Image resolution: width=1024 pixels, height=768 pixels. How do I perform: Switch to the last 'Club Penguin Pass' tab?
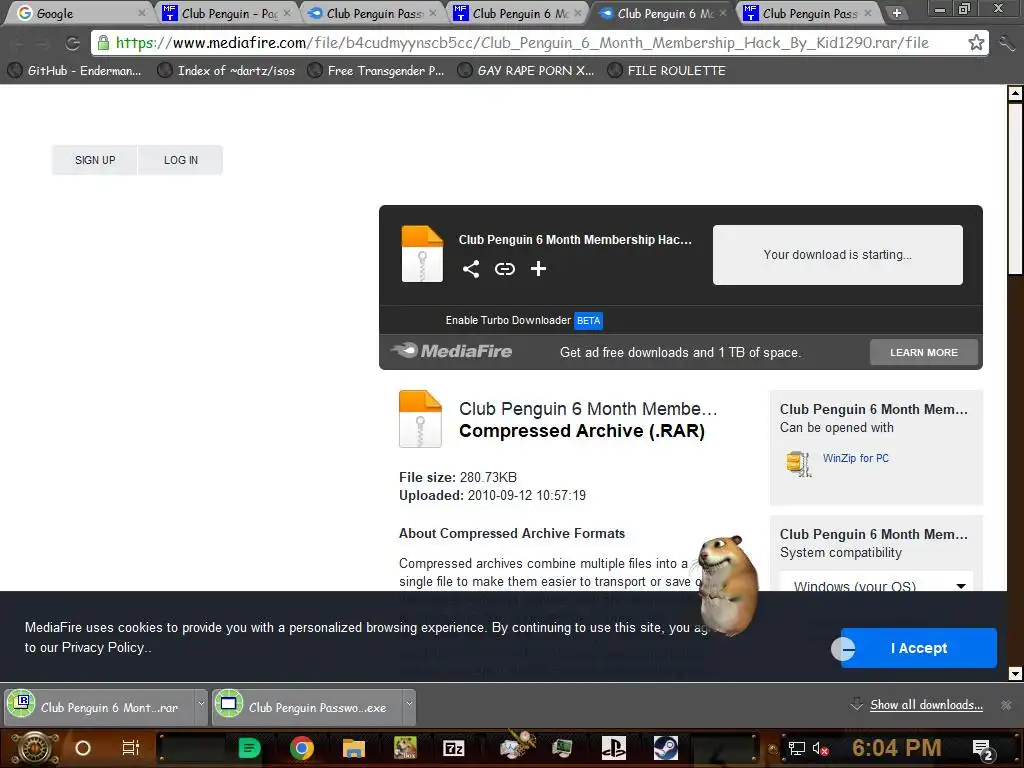click(x=807, y=13)
